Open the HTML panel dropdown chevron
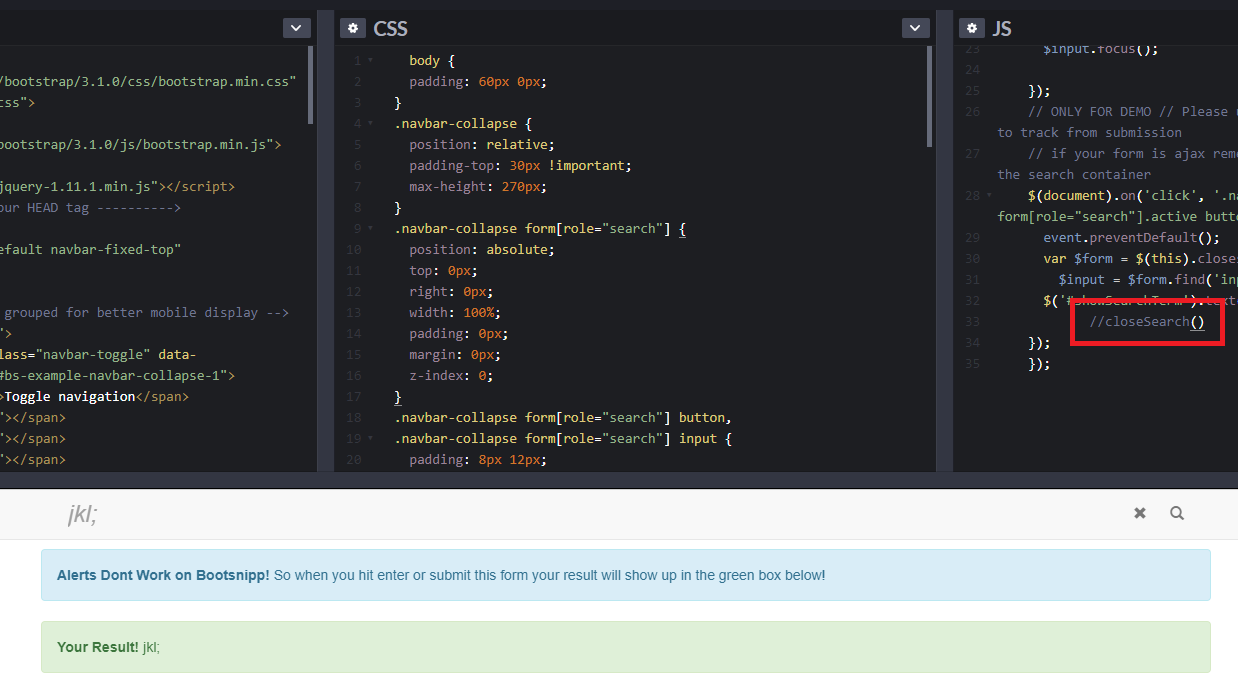 (297, 28)
